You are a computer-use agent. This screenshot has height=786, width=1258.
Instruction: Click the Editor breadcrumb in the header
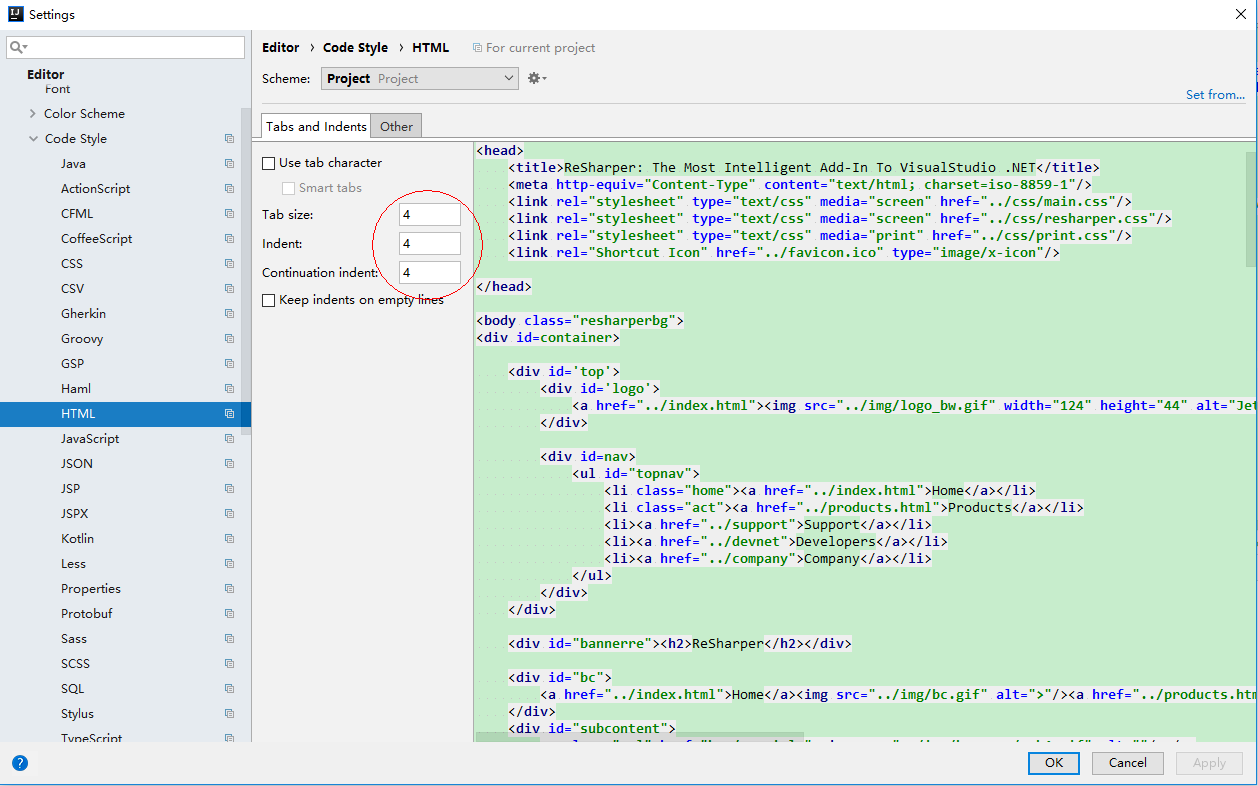point(280,48)
